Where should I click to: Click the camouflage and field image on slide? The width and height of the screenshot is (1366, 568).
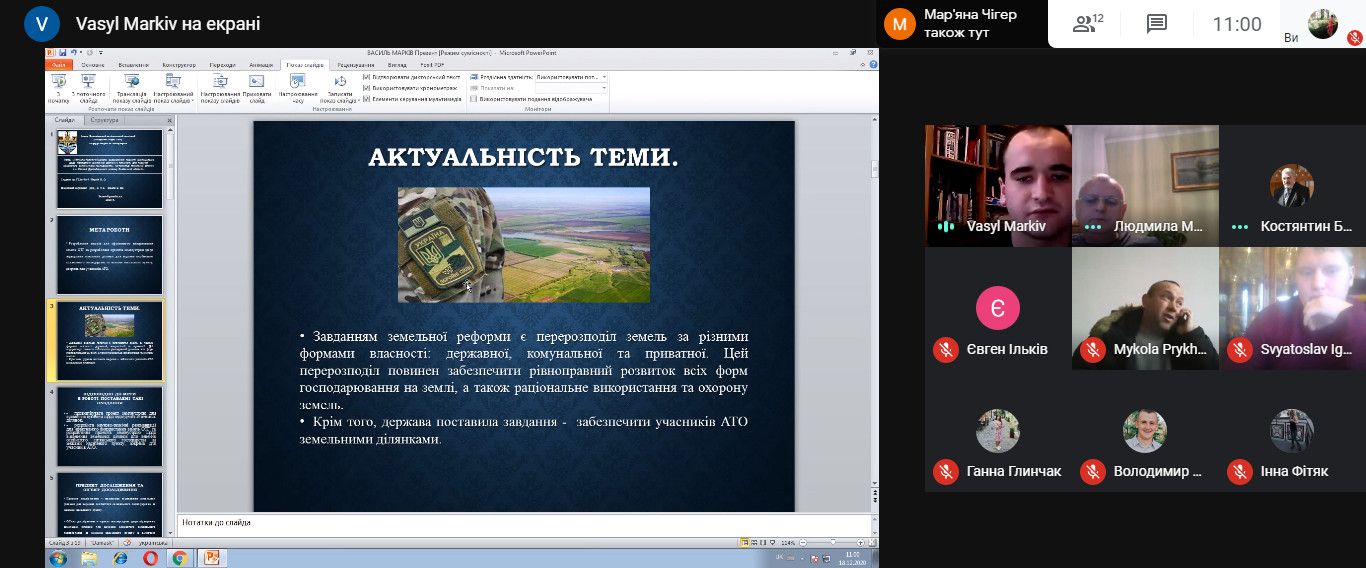coord(523,244)
